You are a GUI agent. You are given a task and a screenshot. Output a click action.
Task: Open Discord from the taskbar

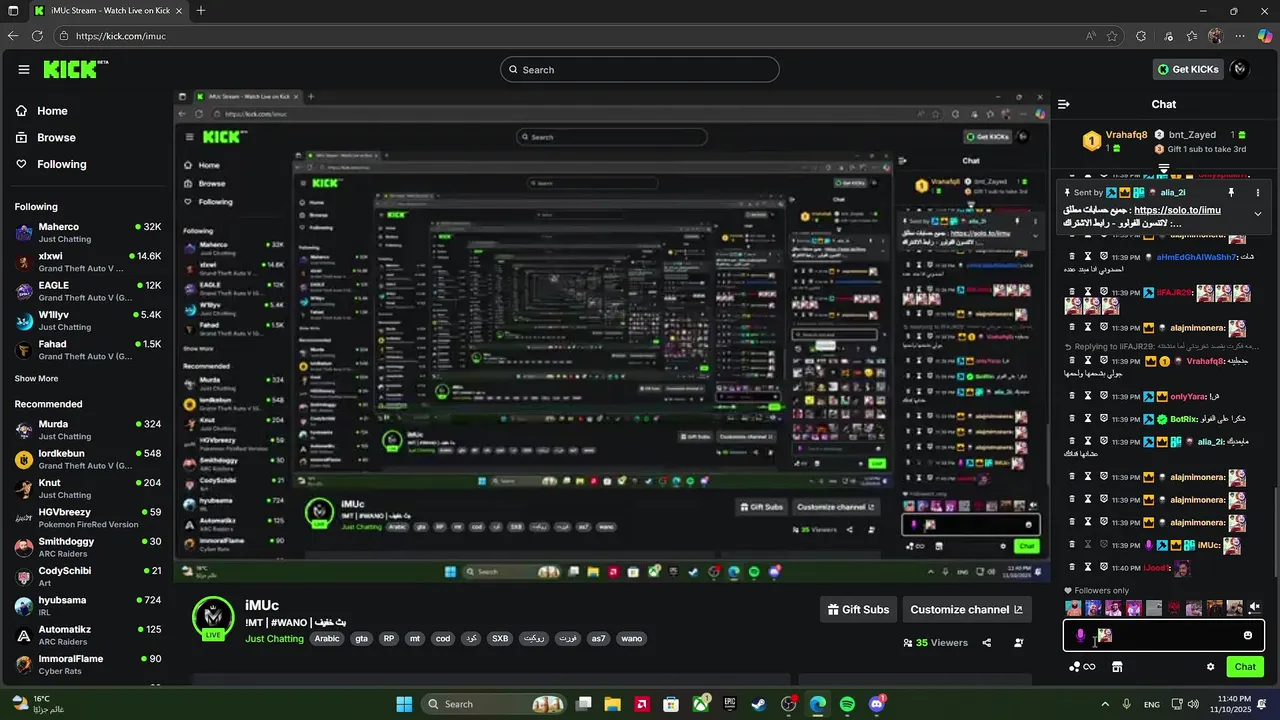click(x=877, y=704)
